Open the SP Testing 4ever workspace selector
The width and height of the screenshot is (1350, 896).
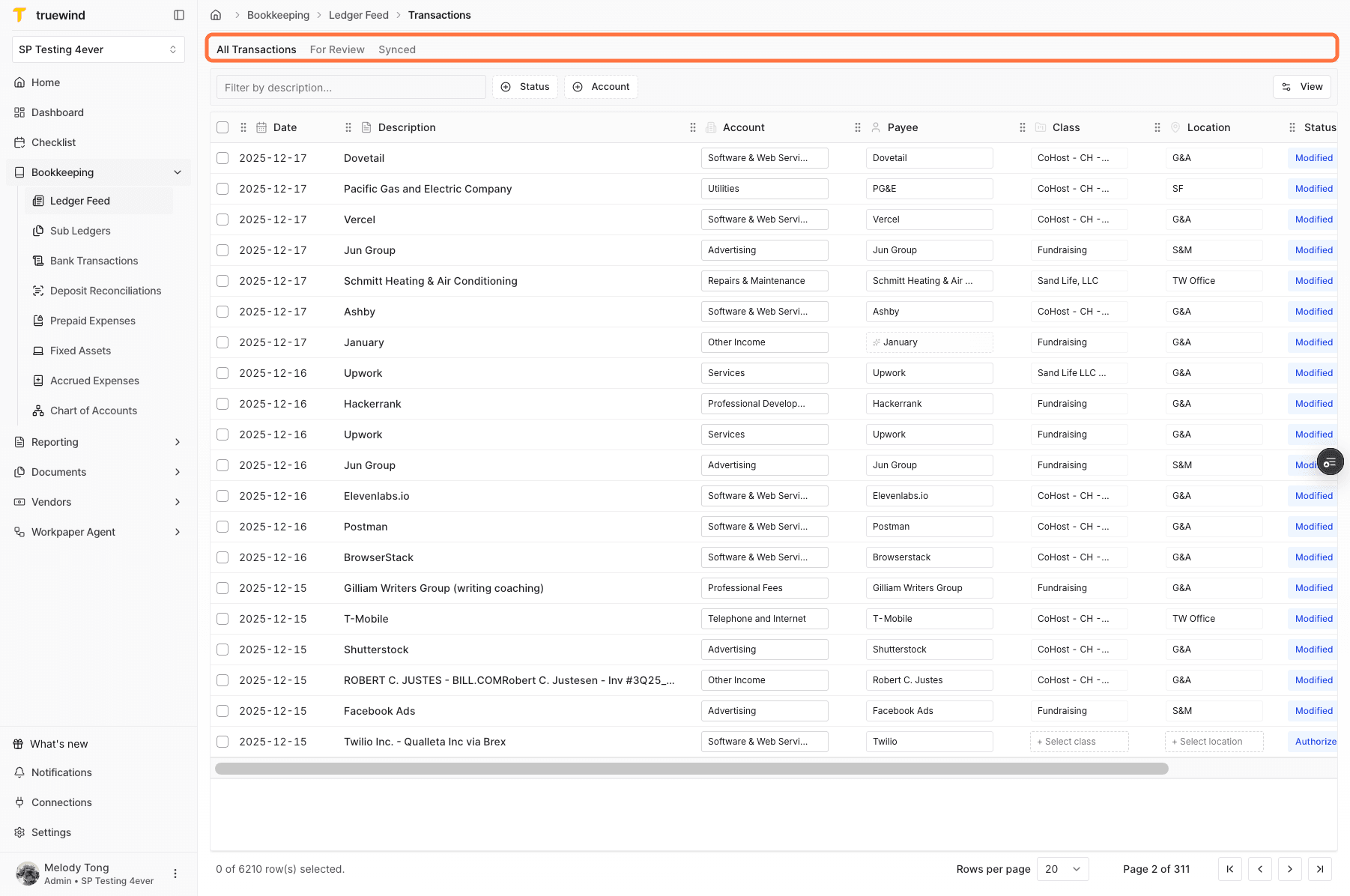click(98, 49)
